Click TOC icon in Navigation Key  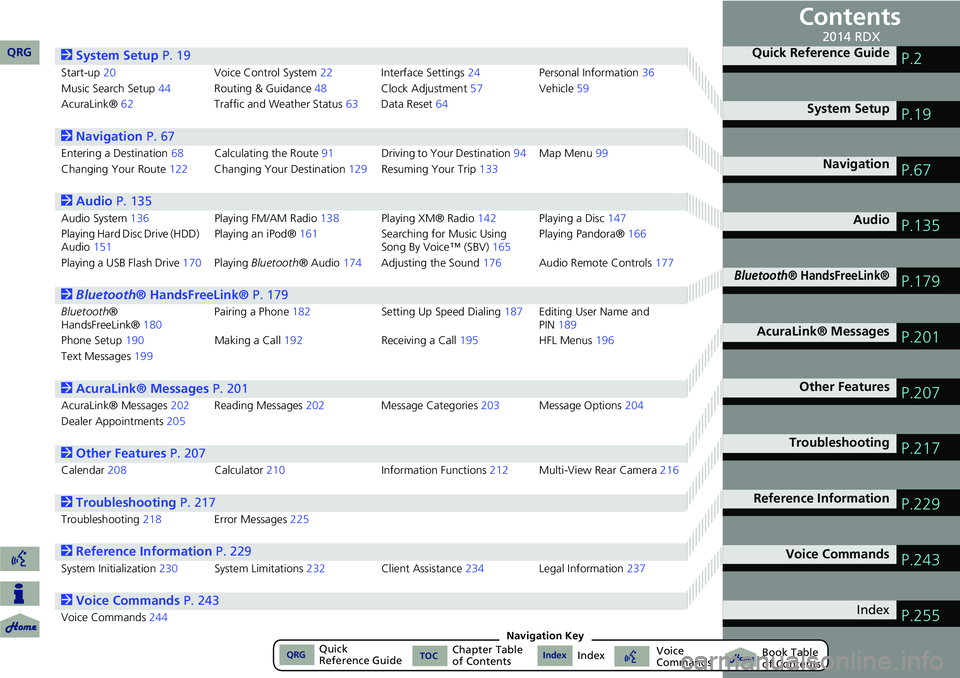click(429, 656)
